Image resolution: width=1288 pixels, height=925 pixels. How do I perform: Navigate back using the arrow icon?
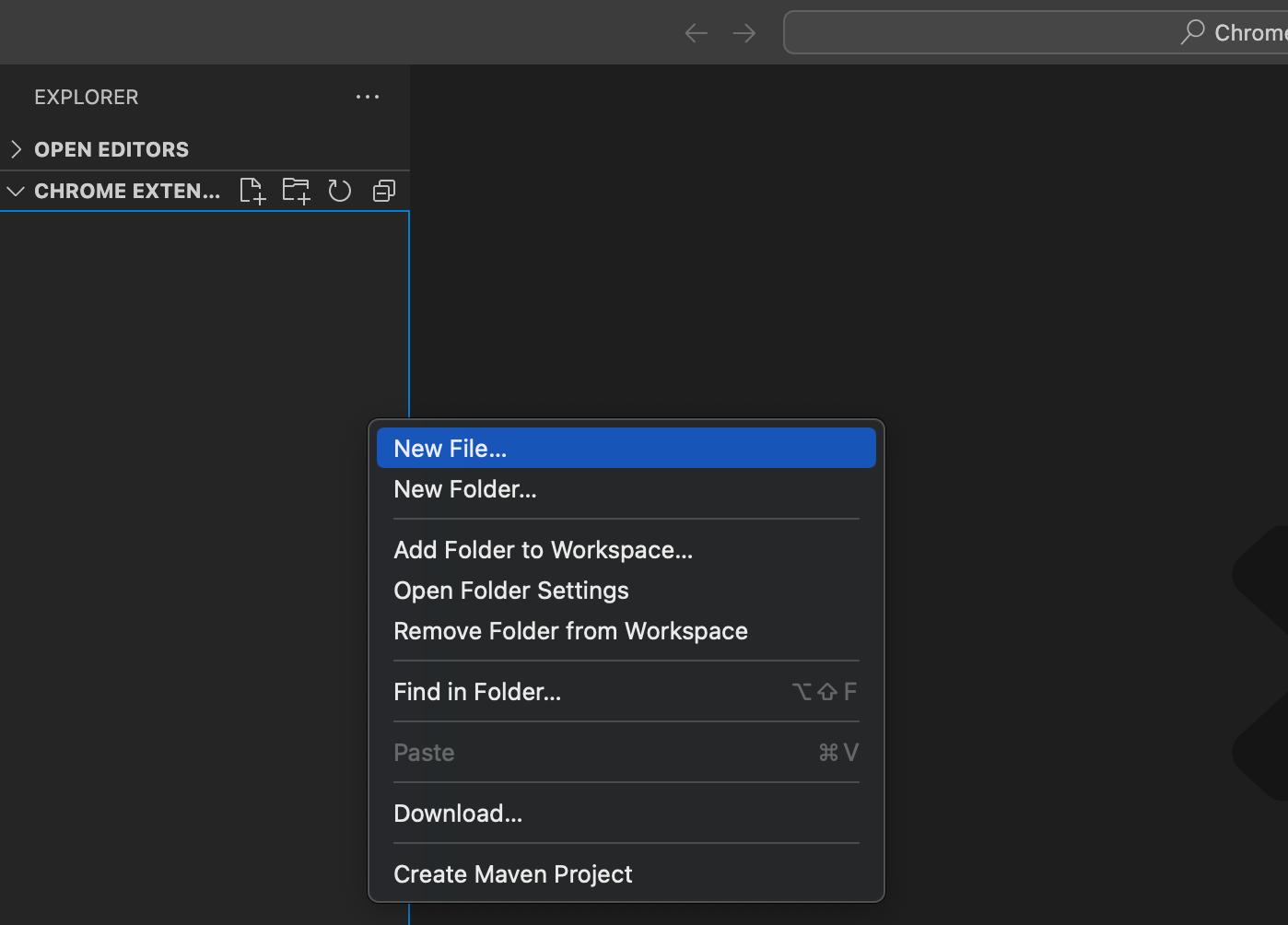click(696, 32)
